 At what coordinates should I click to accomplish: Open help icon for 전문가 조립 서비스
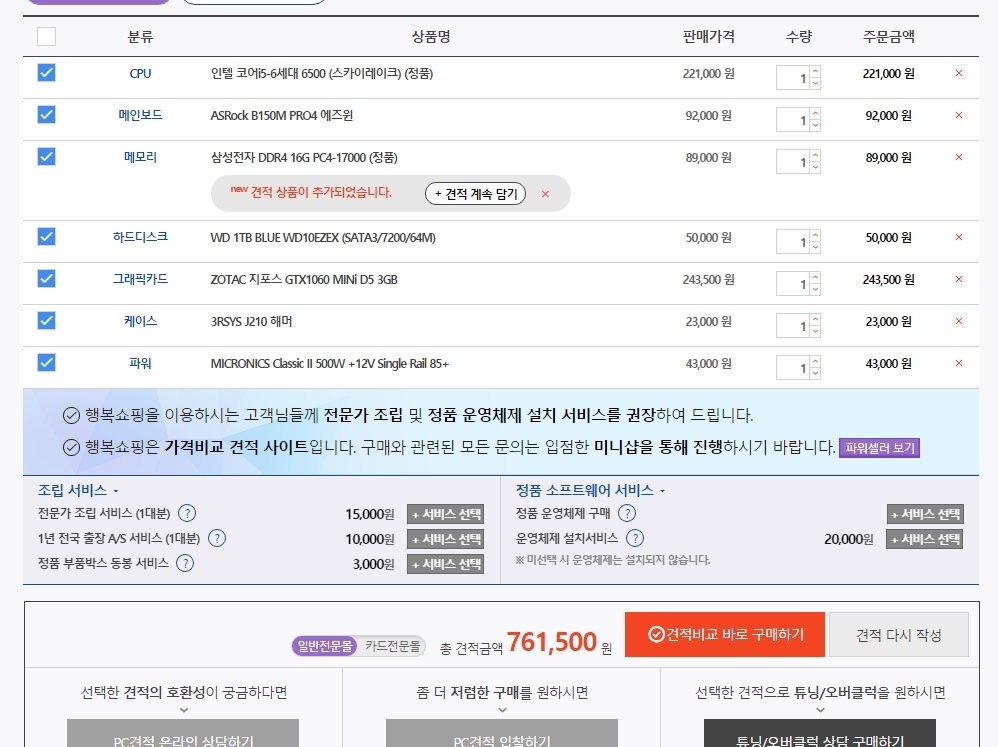click(186, 513)
